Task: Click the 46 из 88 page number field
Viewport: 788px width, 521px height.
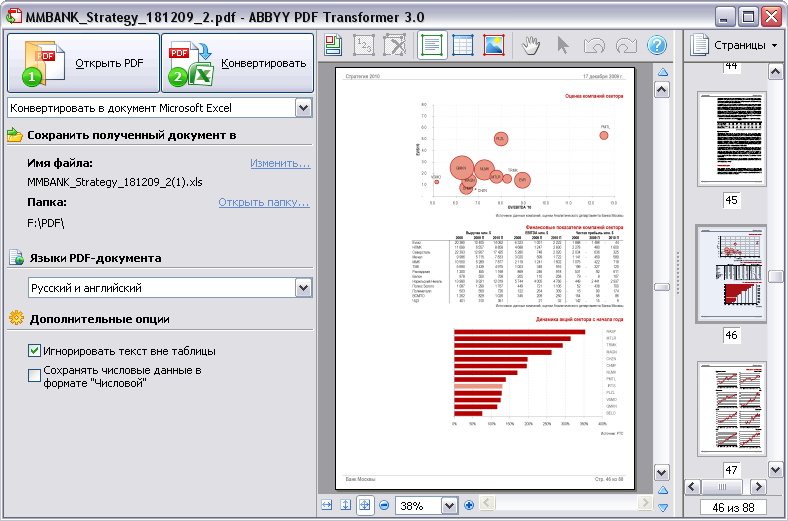Action: coord(733,507)
